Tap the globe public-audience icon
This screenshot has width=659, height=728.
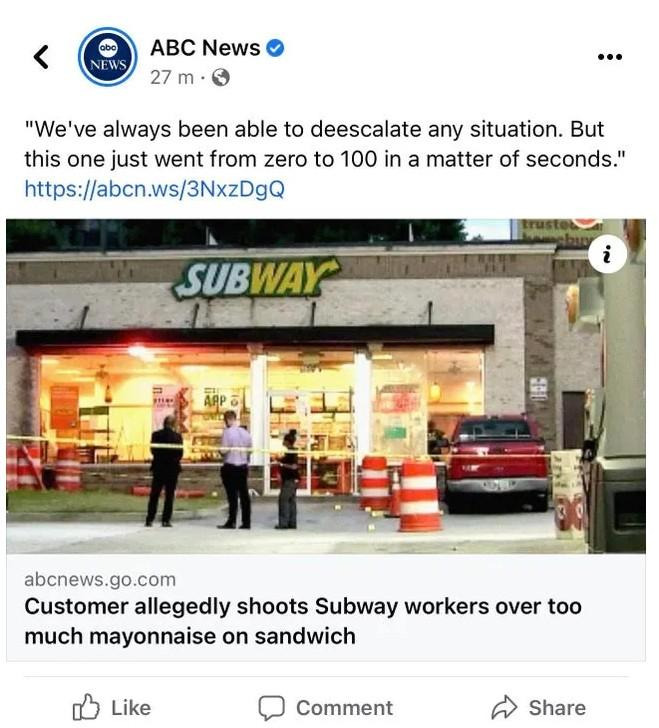tap(221, 78)
